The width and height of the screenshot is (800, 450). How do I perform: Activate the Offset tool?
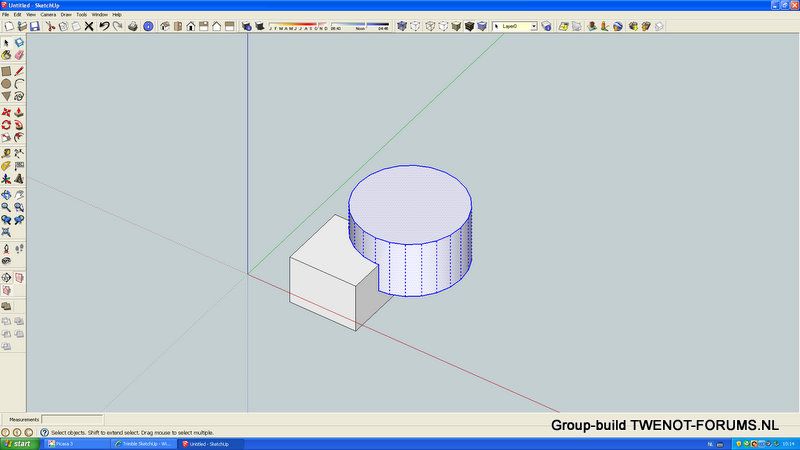19,137
